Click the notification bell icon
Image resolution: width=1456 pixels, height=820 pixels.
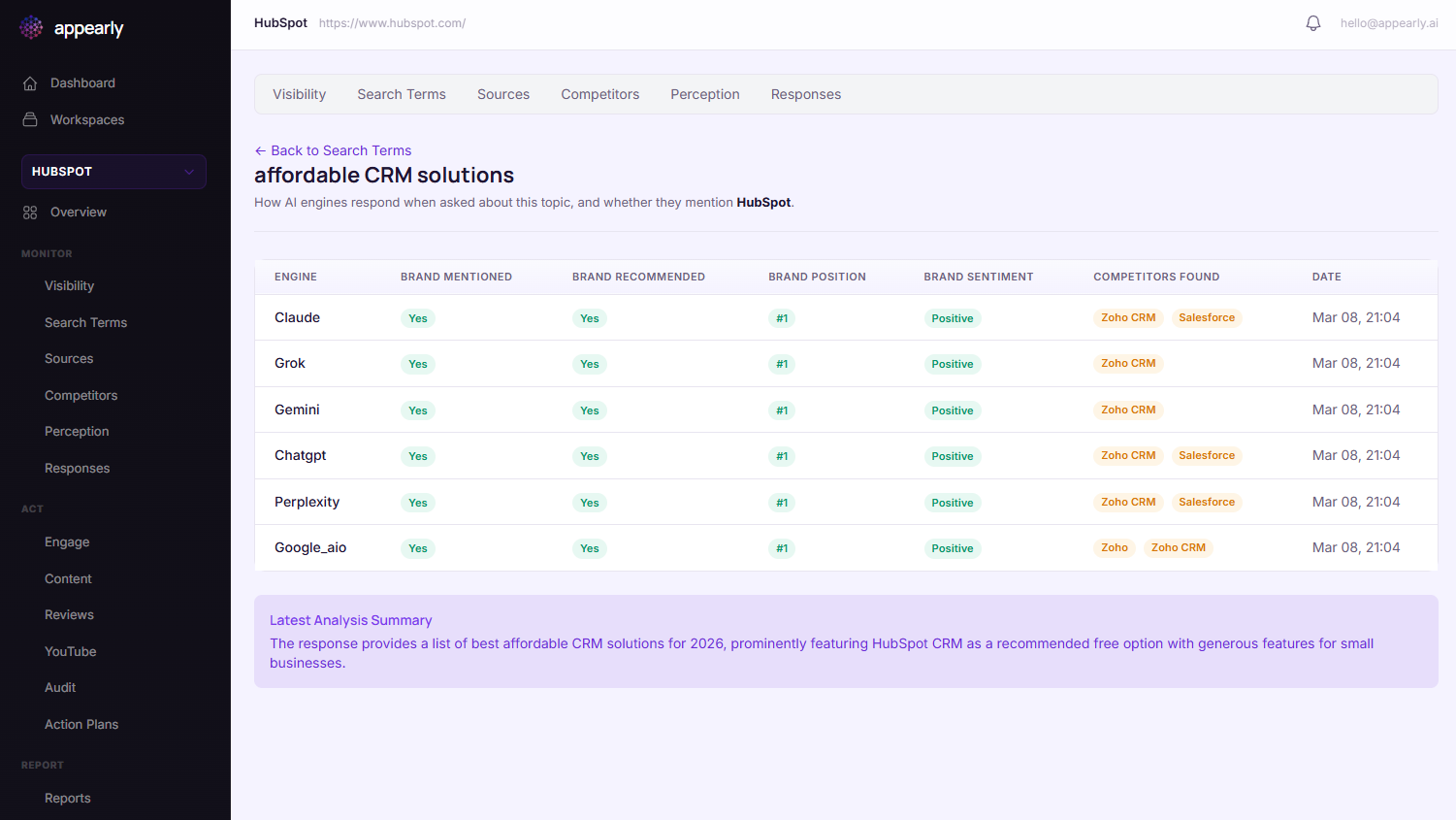[x=1313, y=23]
